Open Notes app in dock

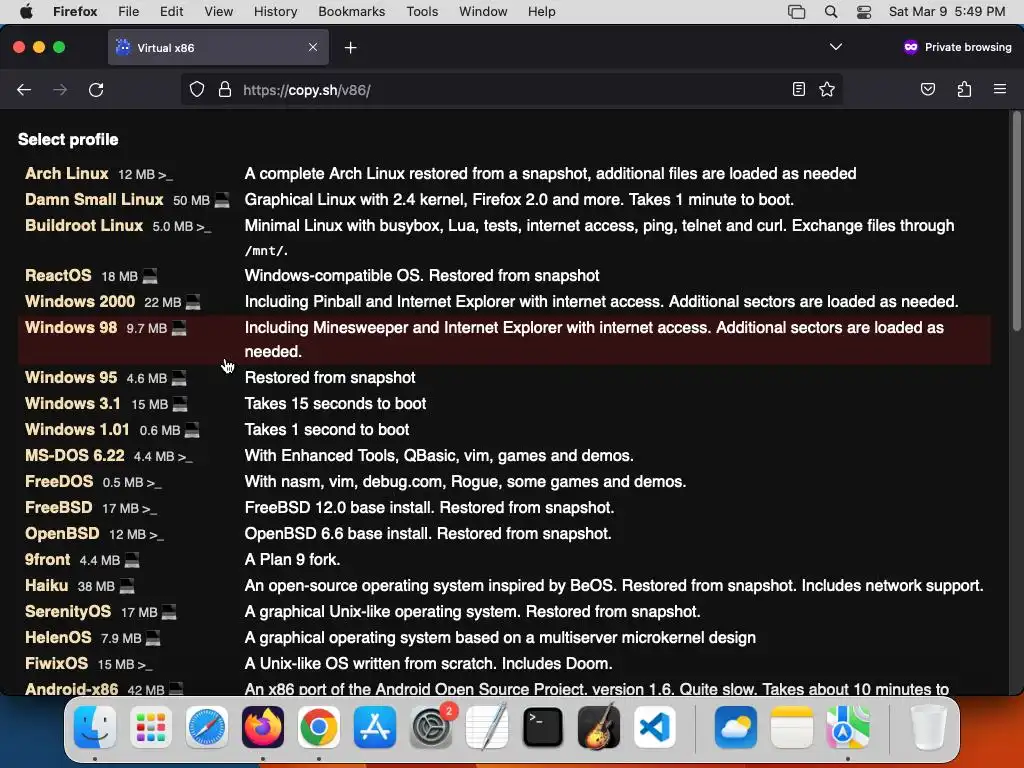point(792,727)
